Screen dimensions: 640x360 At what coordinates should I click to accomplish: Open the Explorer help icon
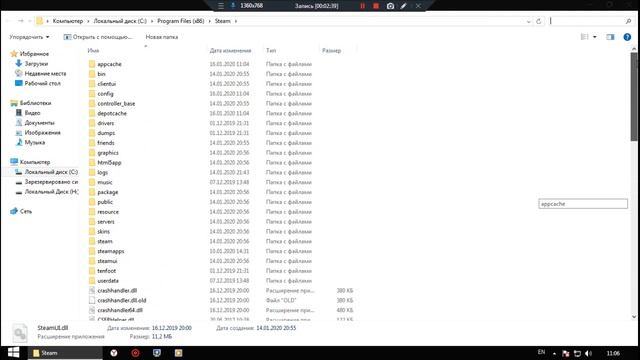point(627,37)
